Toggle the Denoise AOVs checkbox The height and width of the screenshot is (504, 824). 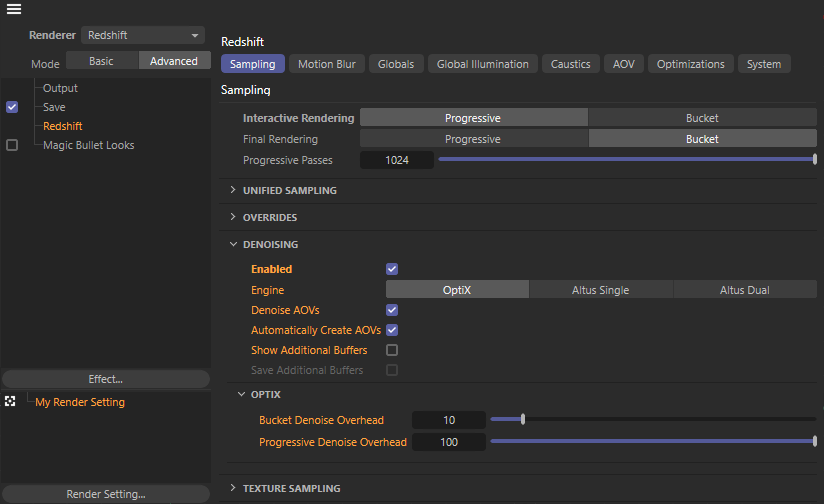click(x=392, y=310)
